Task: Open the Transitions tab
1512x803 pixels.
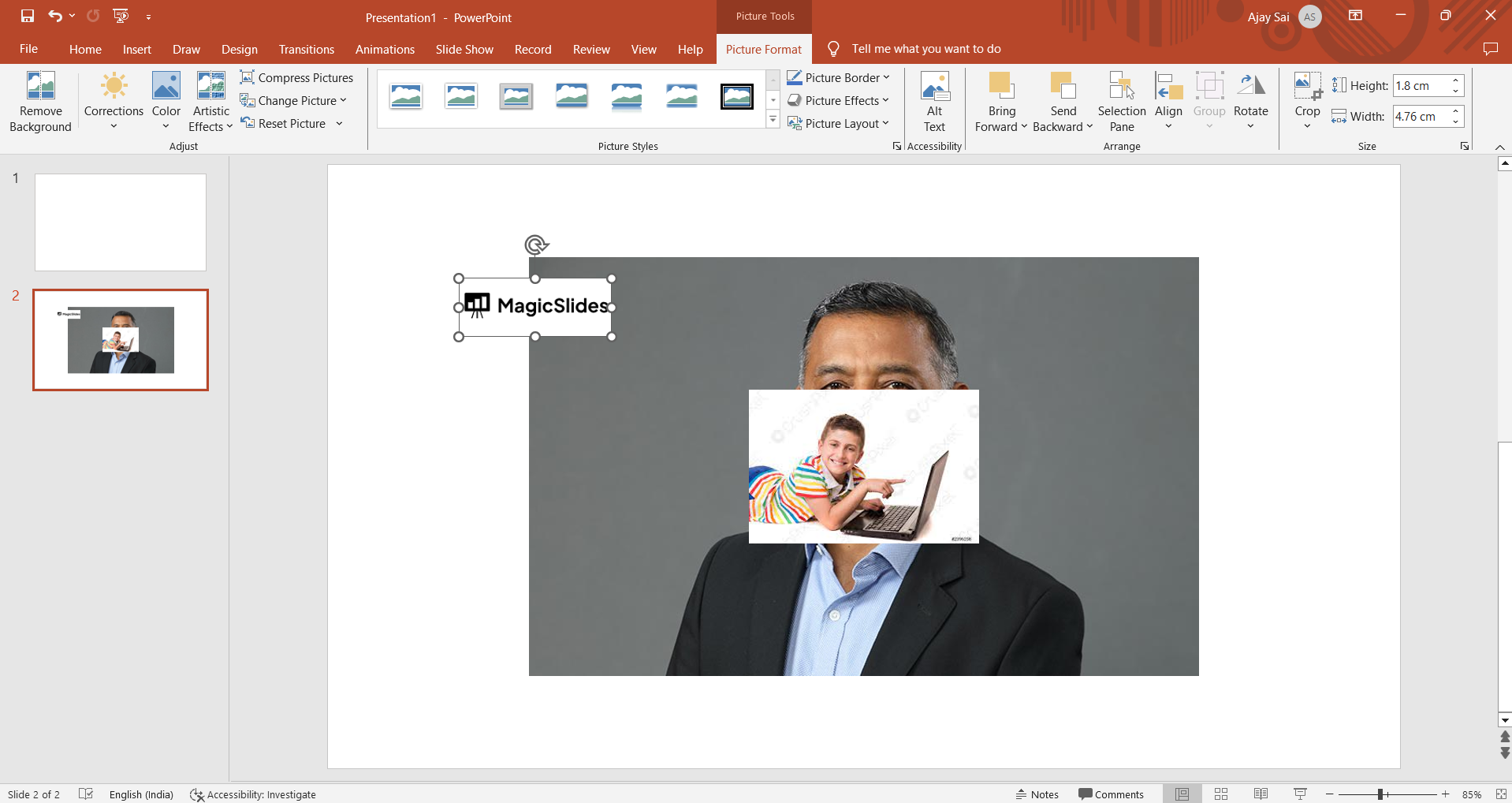Action: point(306,49)
